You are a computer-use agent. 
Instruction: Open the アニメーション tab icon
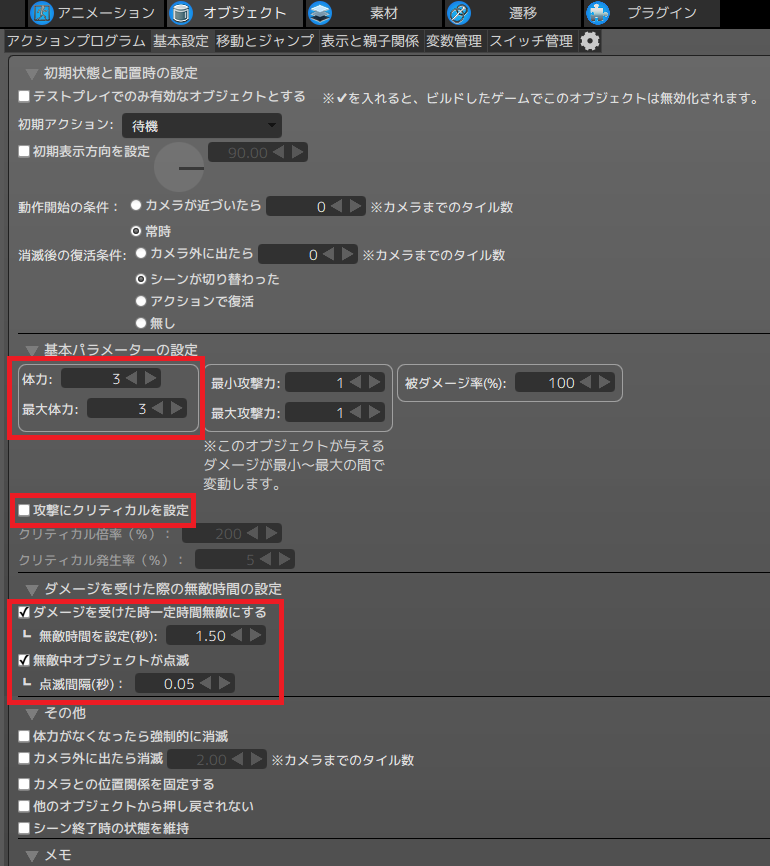coord(41,13)
